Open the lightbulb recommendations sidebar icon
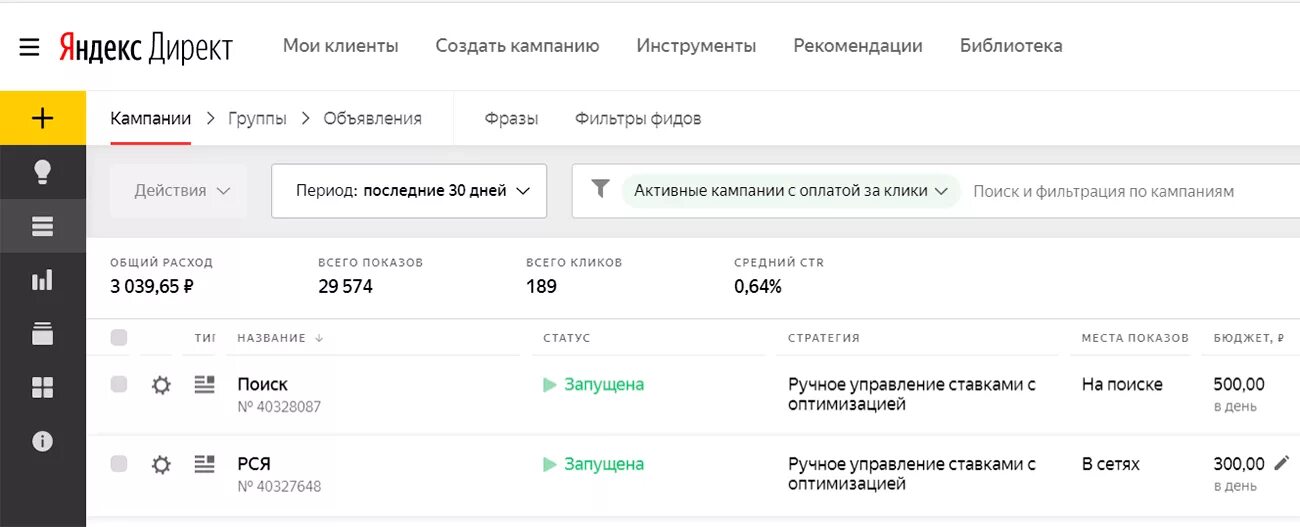Image resolution: width=1300 pixels, height=527 pixels. pyautogui.click(x=42, y=172)
